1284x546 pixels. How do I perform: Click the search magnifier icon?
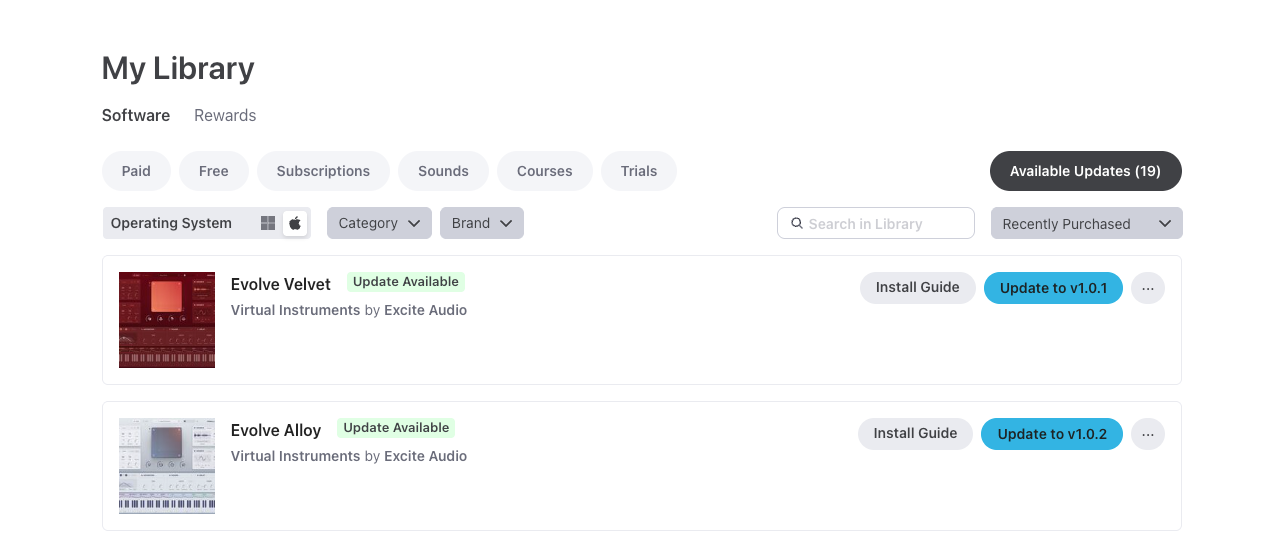(x=797, y=224)
